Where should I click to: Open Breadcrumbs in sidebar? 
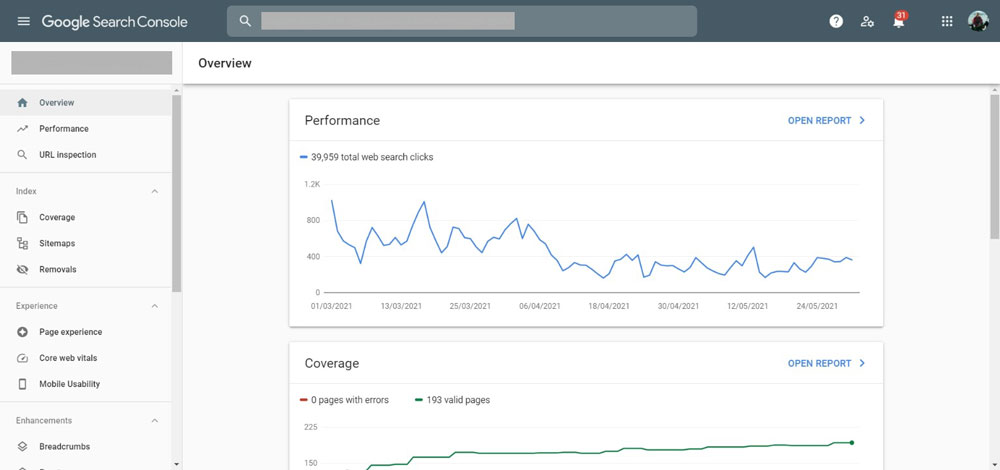click(85, 447)
